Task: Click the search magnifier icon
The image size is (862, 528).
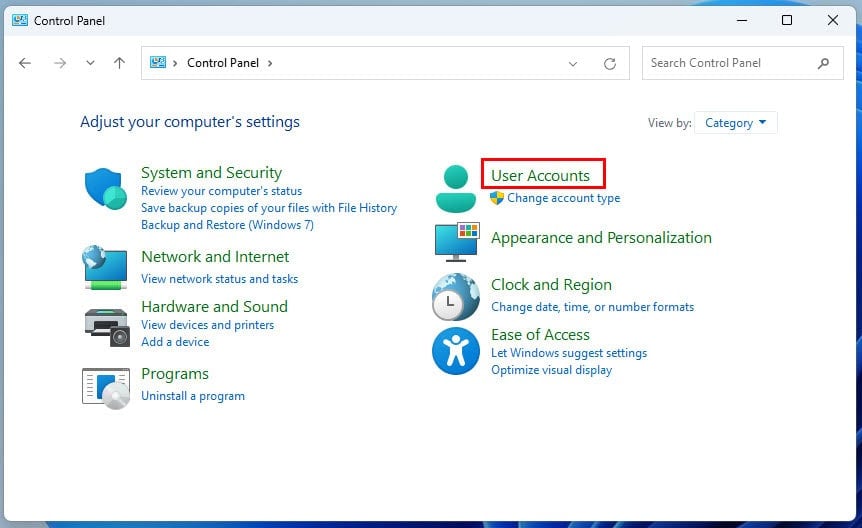Action: coord(823,63)
